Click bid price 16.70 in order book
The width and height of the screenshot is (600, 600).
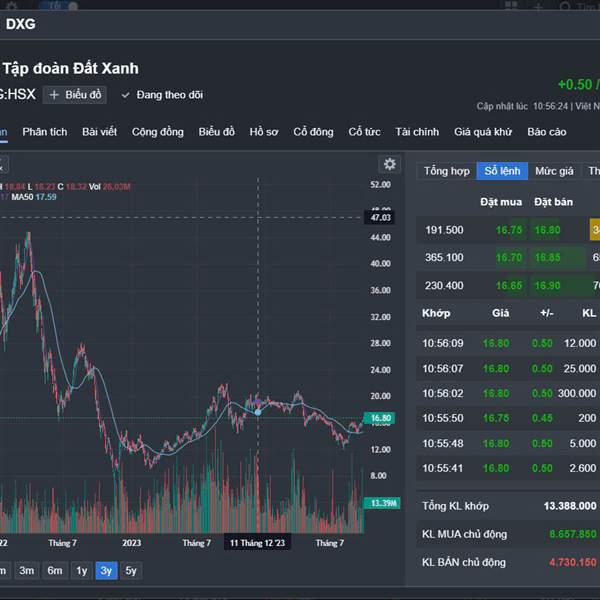[x=509, y=258]
